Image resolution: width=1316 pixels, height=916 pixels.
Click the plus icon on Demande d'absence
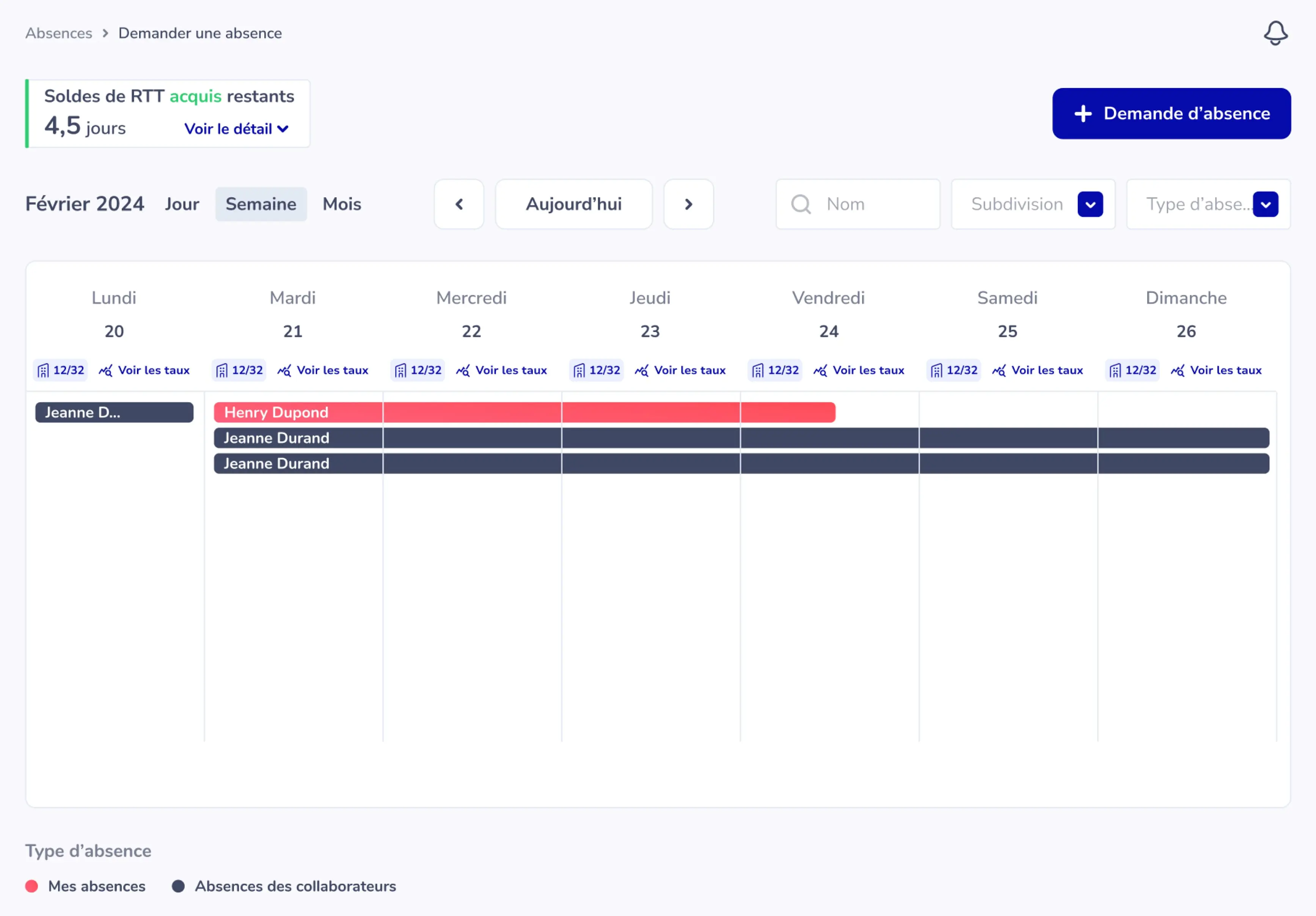click(1083, 113)
